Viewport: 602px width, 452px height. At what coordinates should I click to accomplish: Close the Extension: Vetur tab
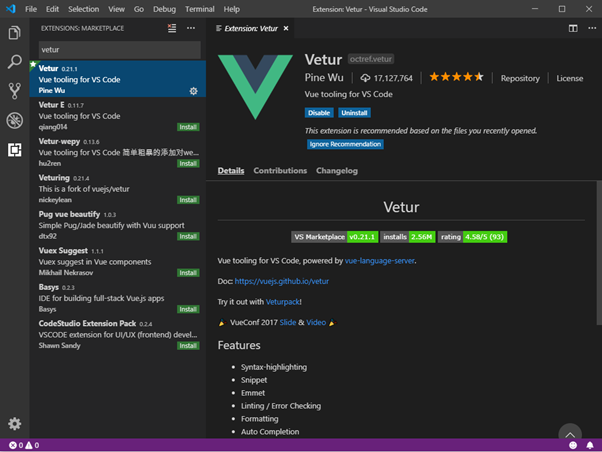pyautogui.click(x=286, y=28)
